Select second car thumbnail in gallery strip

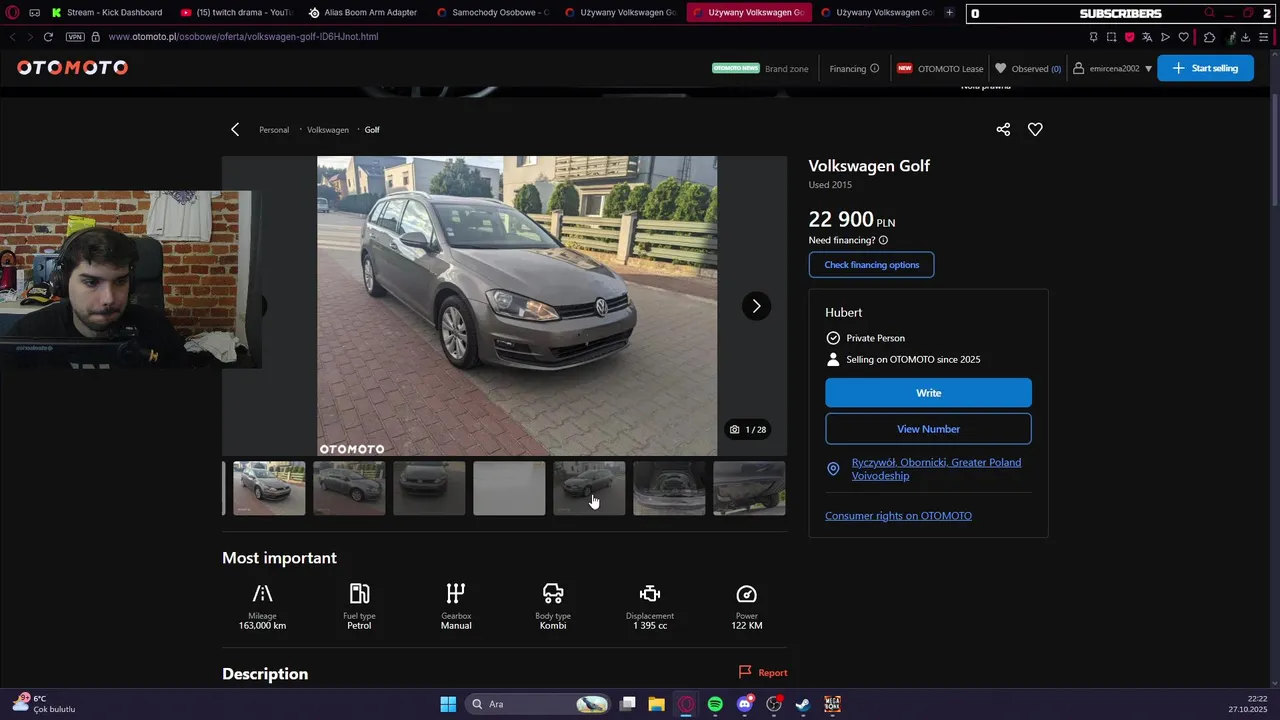click(x=349, y=488)
